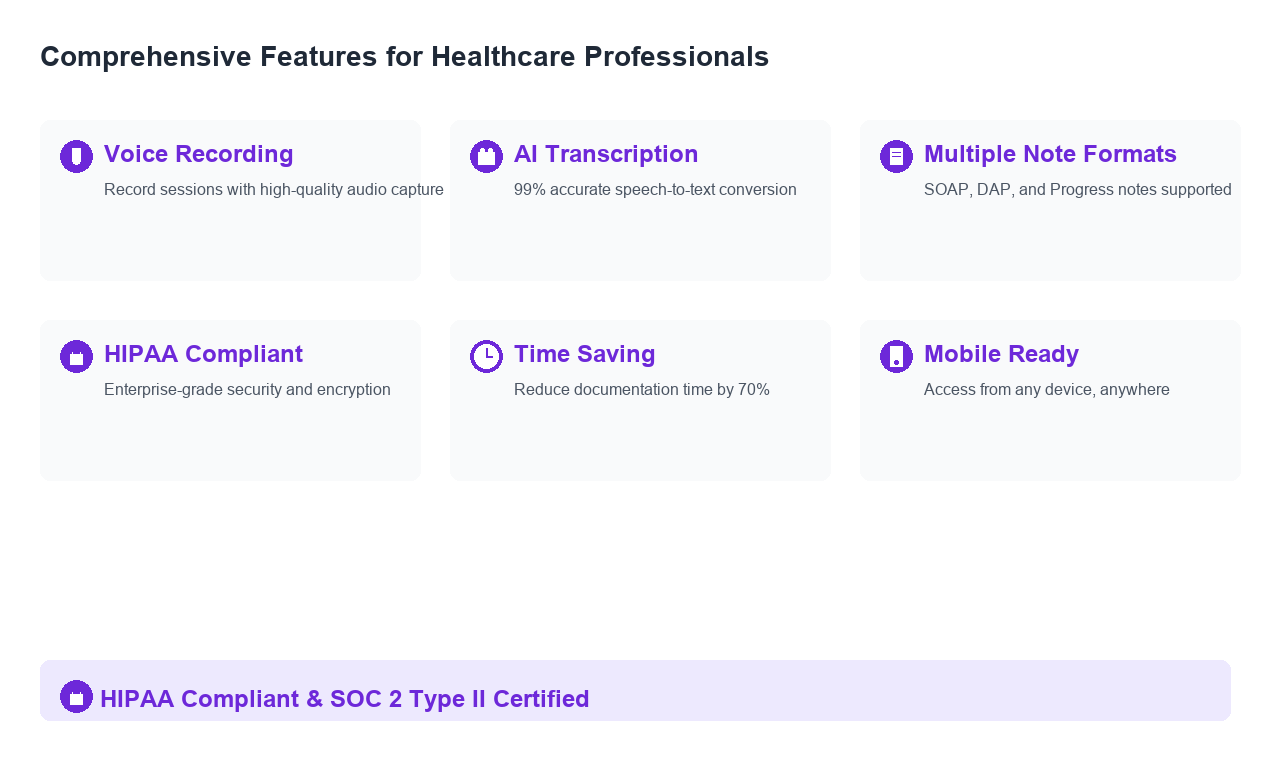Select the AI Transcription heading

(605, 154)
